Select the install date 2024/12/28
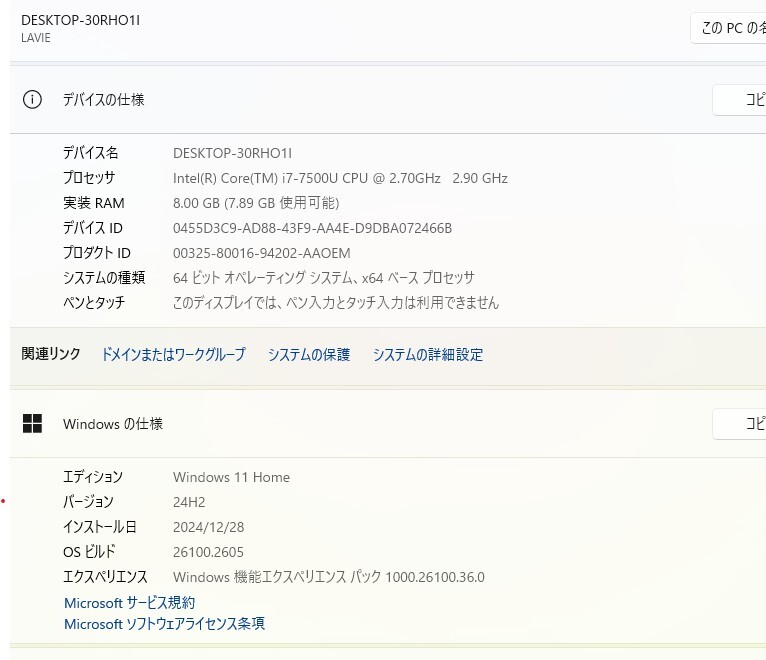766x660 pixels. tap(208, 527)
